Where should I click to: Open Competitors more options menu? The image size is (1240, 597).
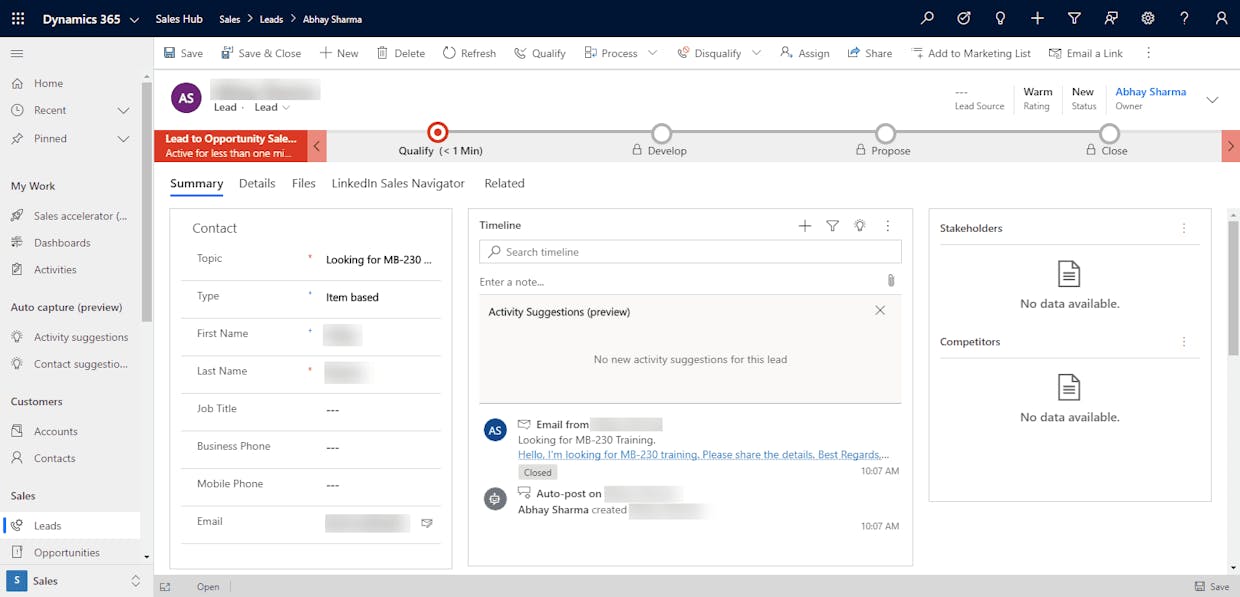[1184, 341]
